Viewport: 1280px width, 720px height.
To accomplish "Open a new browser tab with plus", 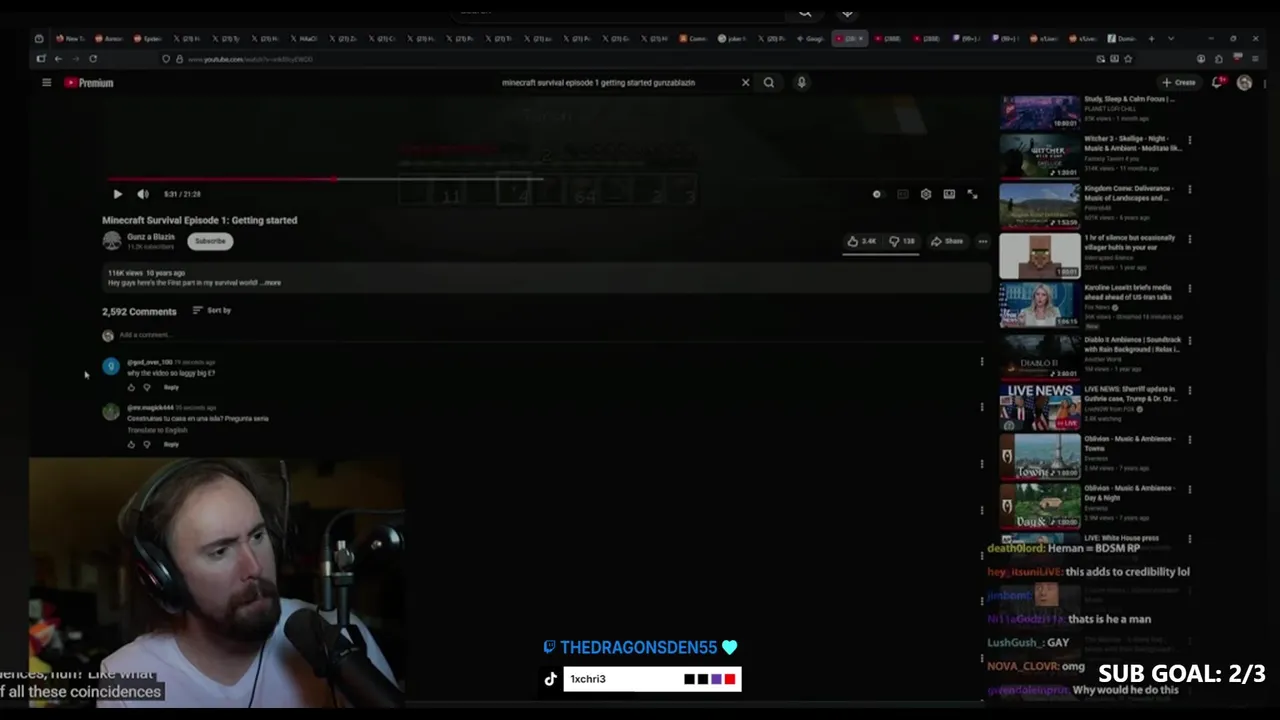I will coord(1151,39).
